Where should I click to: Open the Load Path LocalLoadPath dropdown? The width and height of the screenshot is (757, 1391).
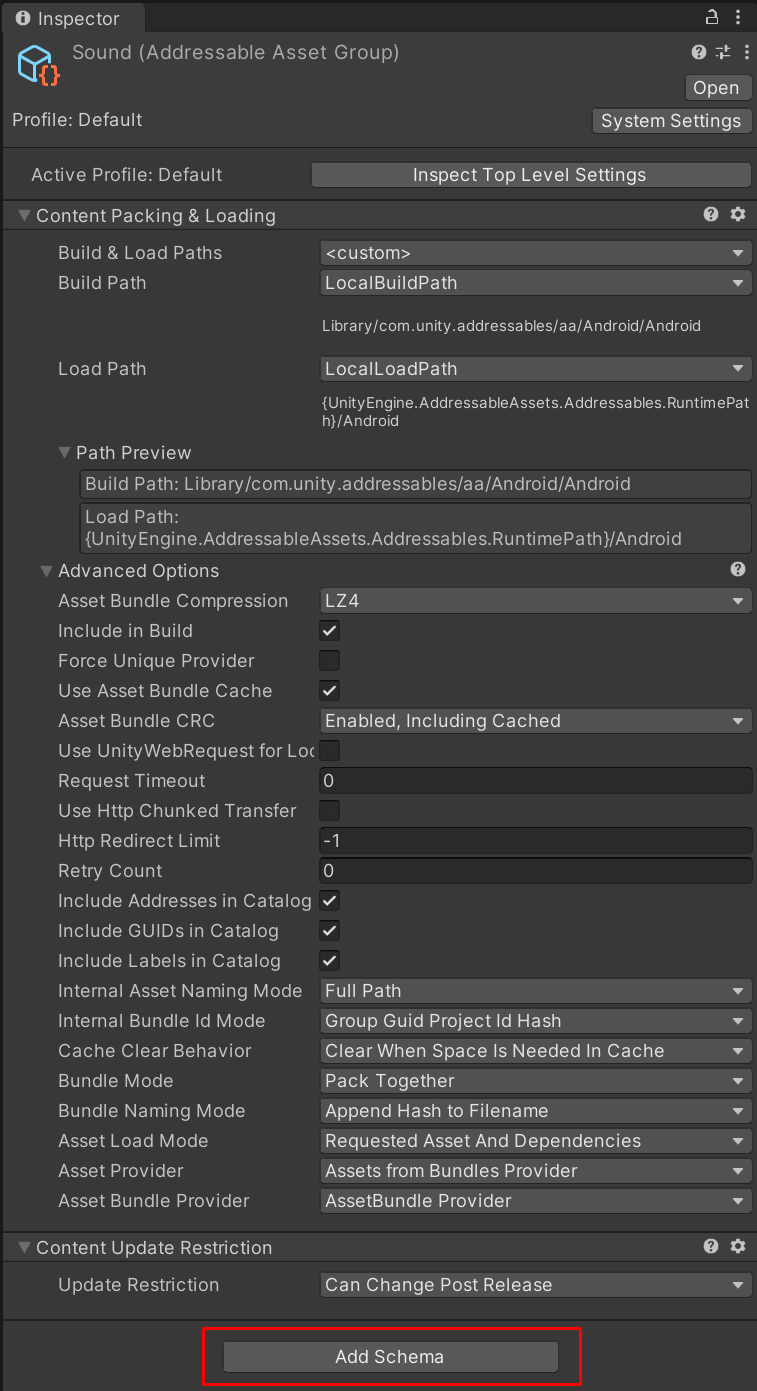[535, 369]
